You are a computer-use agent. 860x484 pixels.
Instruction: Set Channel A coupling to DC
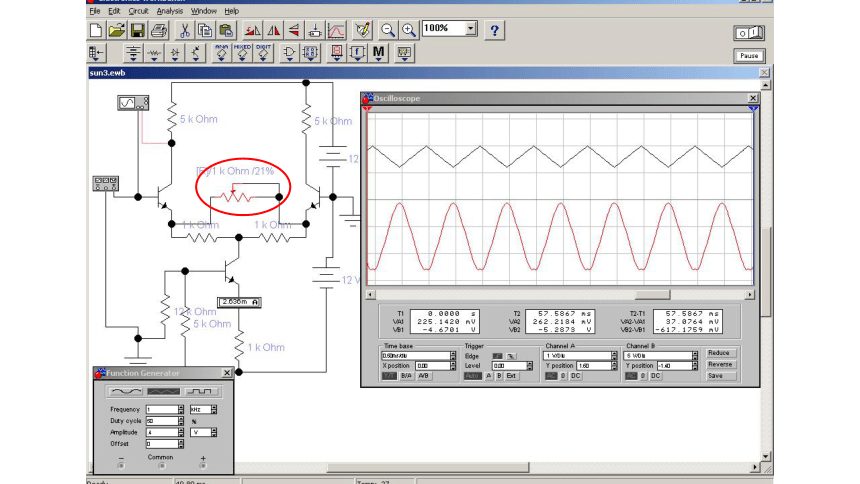[x=575, y=376]
